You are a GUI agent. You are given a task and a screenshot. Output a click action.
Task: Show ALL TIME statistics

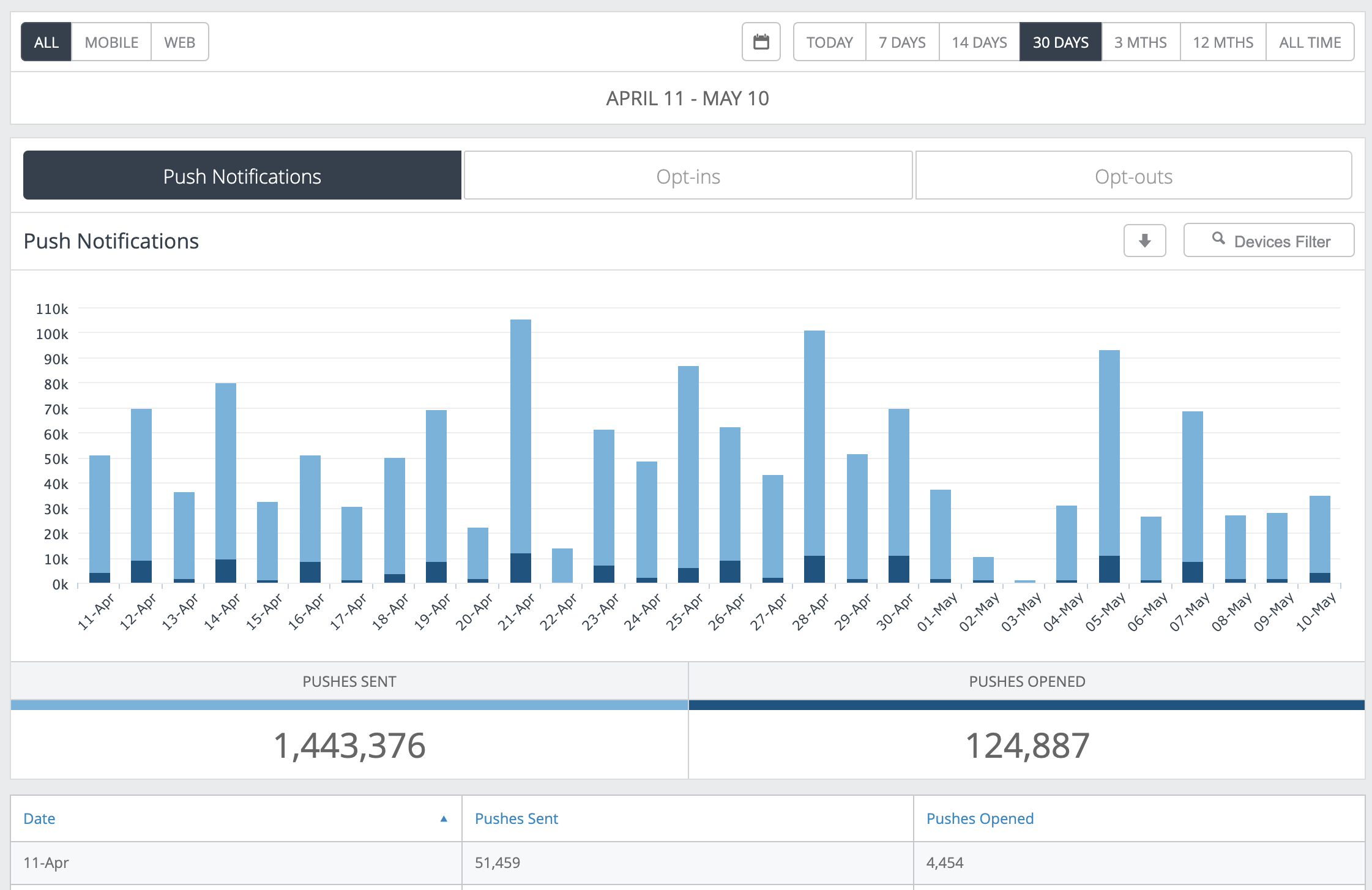pos(1310,42)
